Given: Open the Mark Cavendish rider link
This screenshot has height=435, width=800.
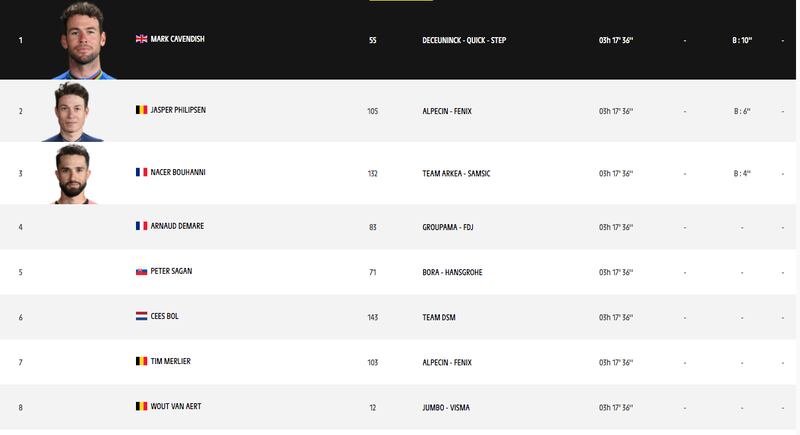Looking at the screenshot, I should coord(178,39).
